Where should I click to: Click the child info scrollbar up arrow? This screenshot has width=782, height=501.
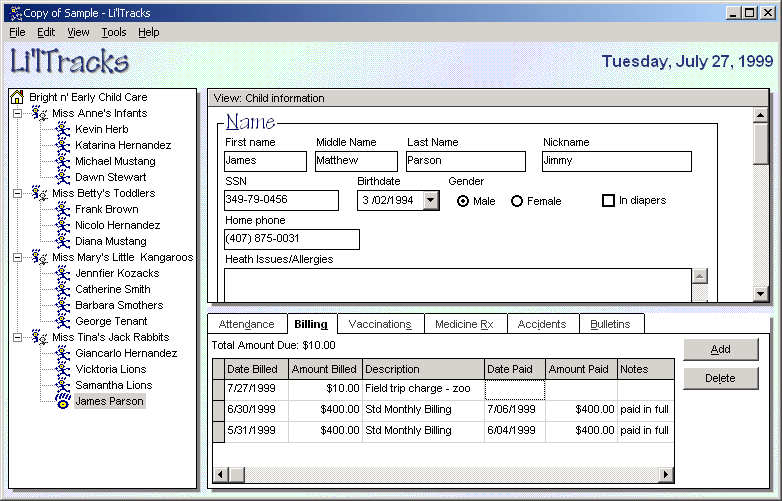coord(760,116)
